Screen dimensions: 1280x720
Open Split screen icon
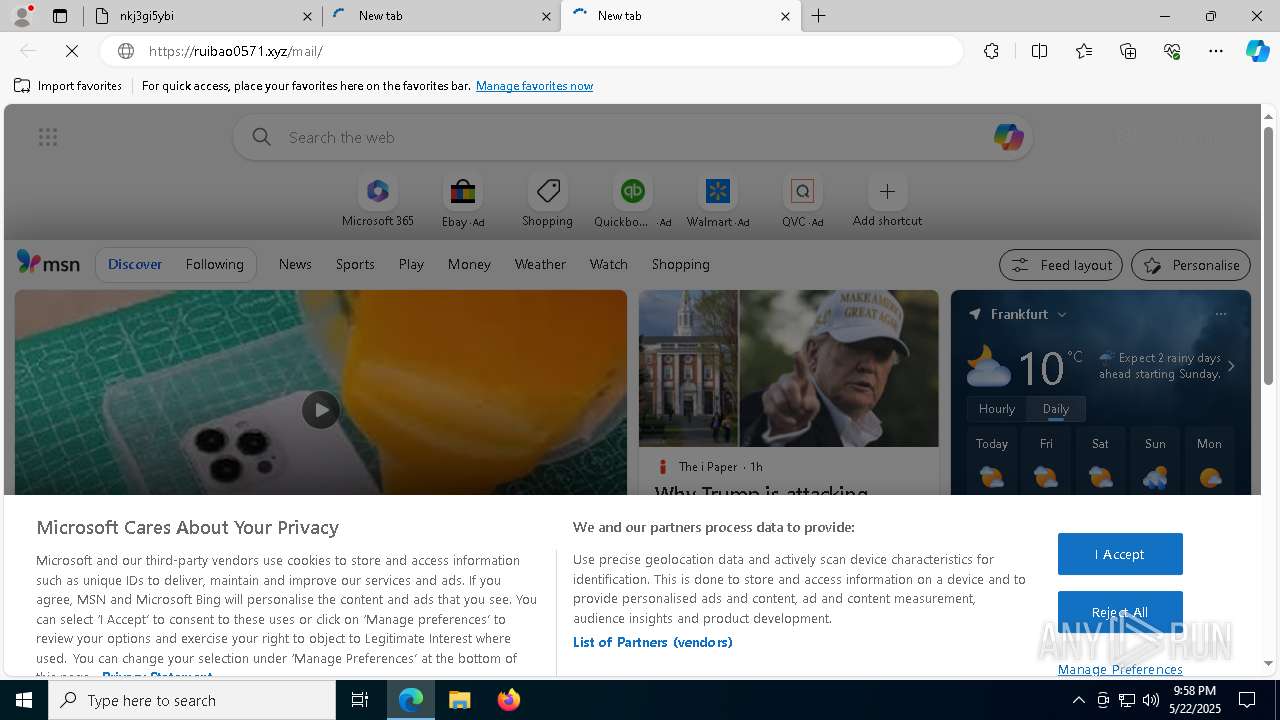point(1039,51)
